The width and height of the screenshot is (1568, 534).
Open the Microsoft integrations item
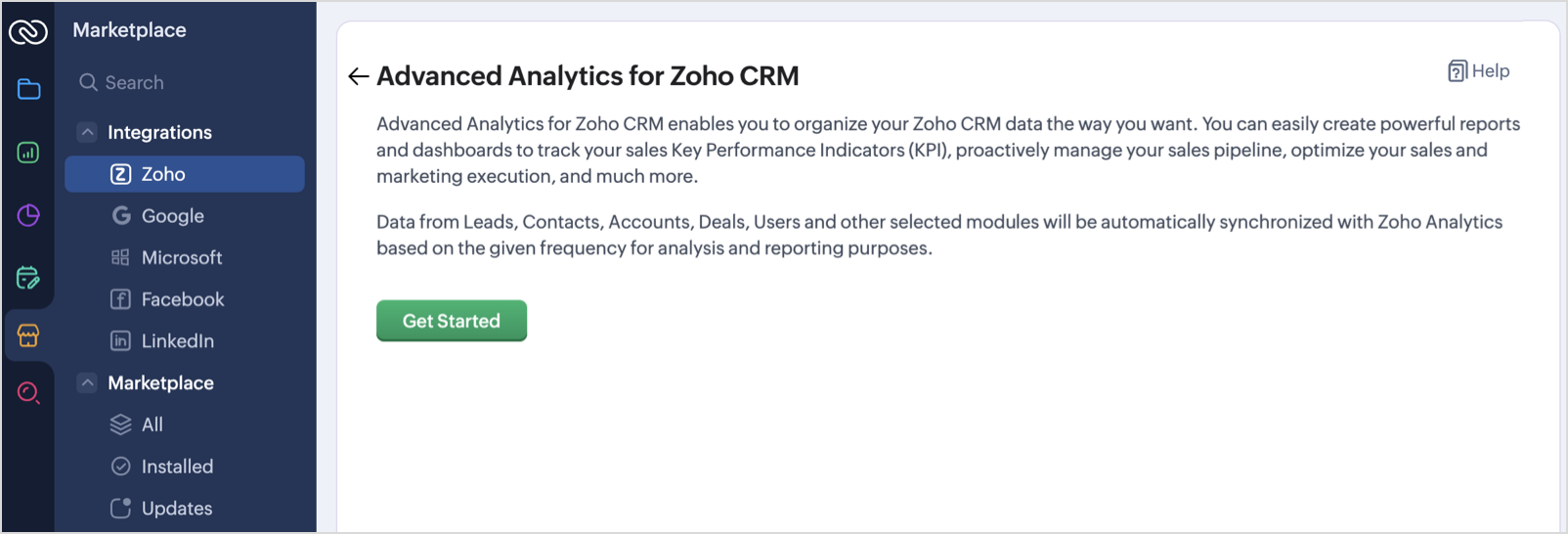coord(181,258)
